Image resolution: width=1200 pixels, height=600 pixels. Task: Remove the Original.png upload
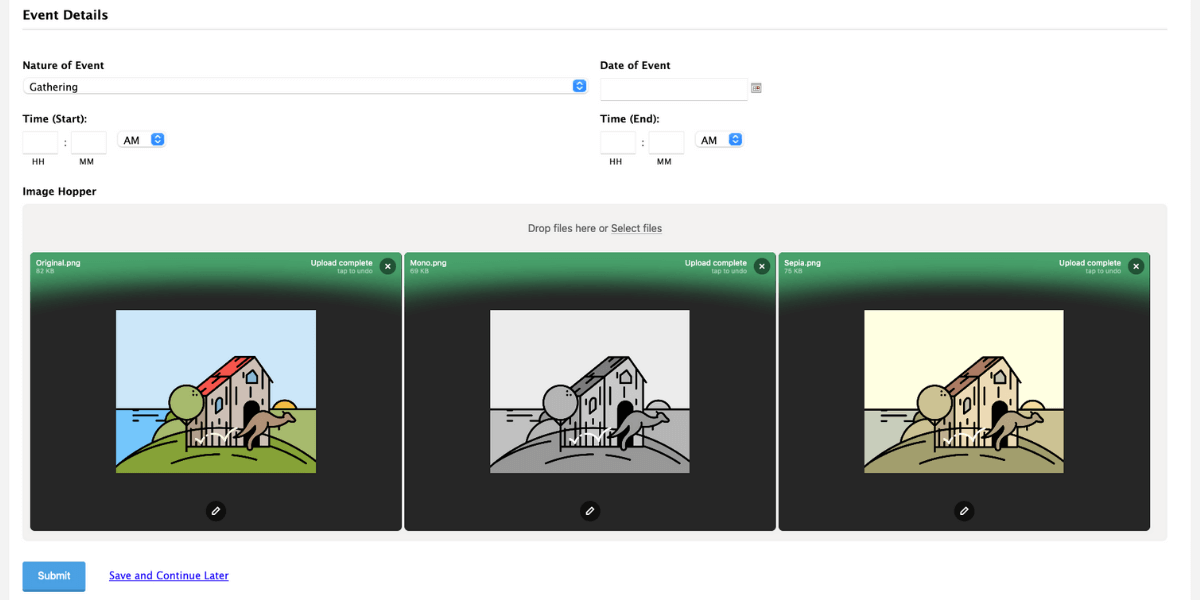point(388,266)
